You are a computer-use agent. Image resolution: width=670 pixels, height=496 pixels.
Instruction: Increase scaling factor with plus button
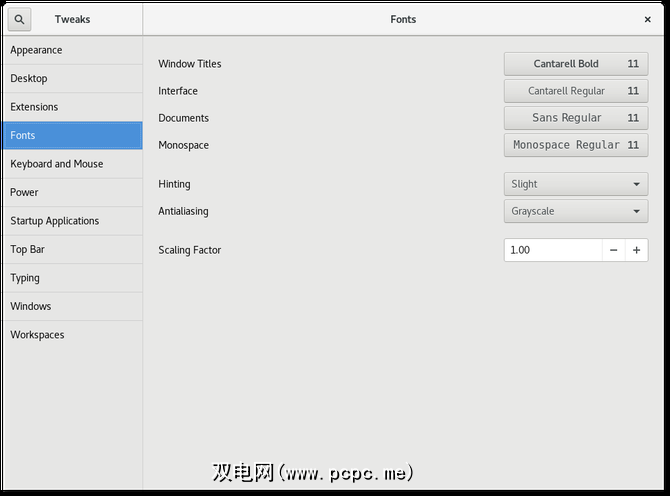pyautogui.click(x=636, y=250)
